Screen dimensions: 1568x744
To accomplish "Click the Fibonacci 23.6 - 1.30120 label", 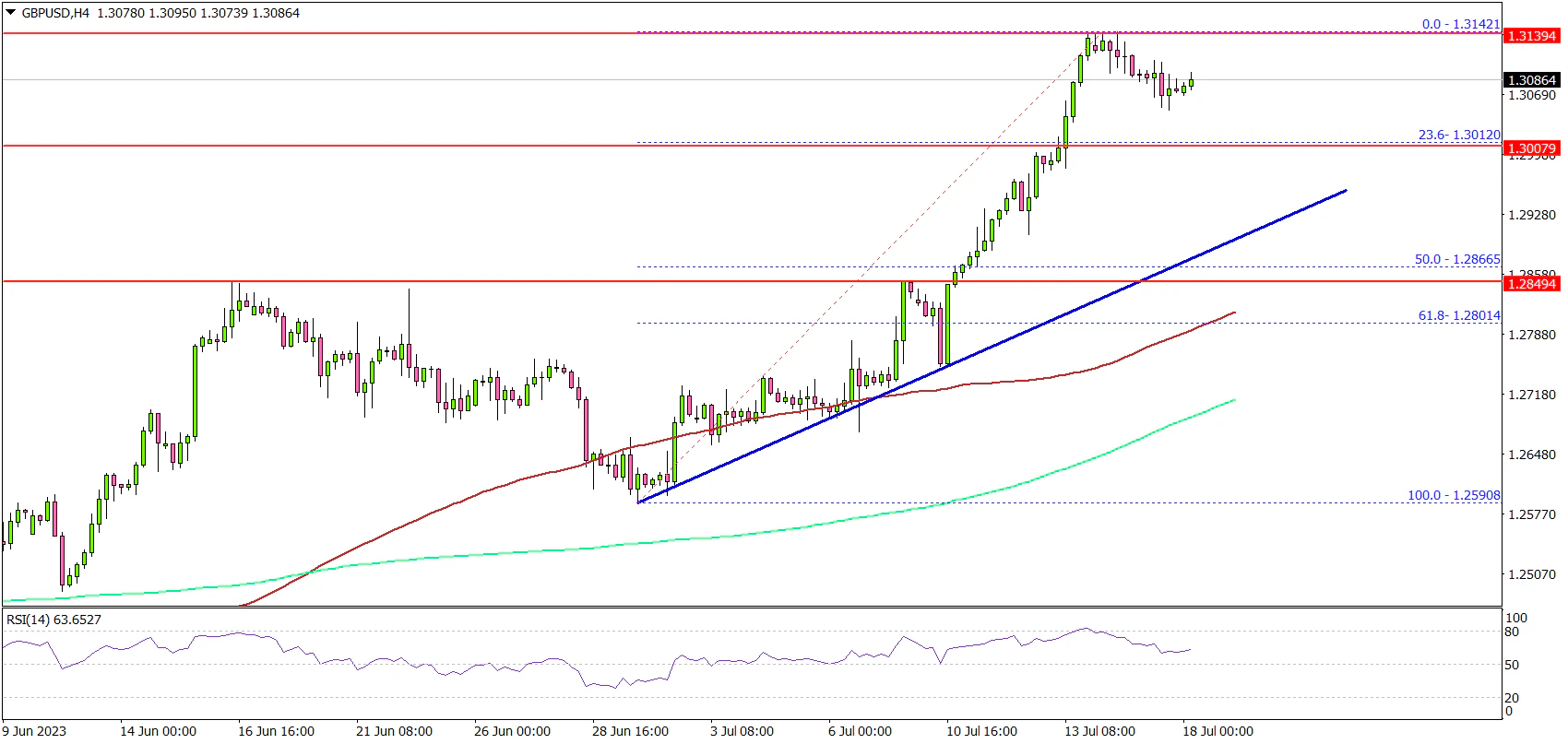I will (1458, 135).
